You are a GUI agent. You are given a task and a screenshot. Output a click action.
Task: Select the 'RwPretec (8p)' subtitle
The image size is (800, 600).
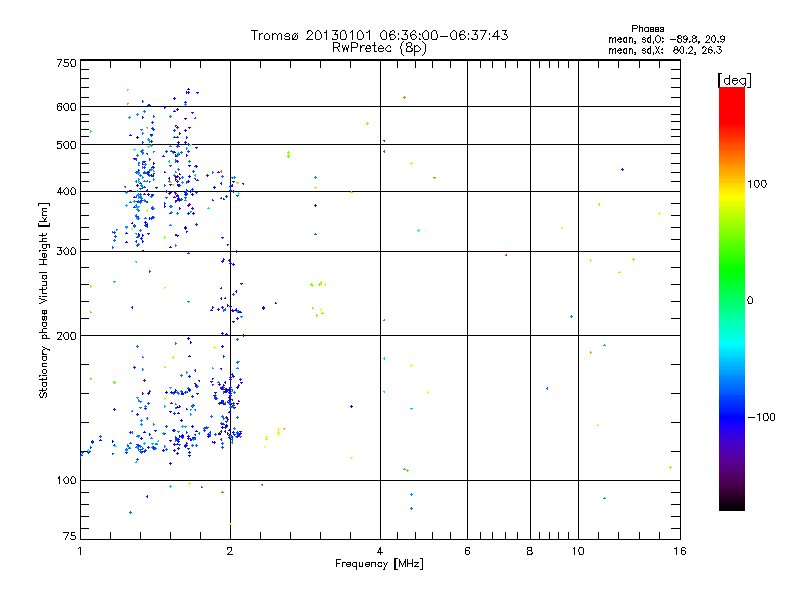(379, 48)
